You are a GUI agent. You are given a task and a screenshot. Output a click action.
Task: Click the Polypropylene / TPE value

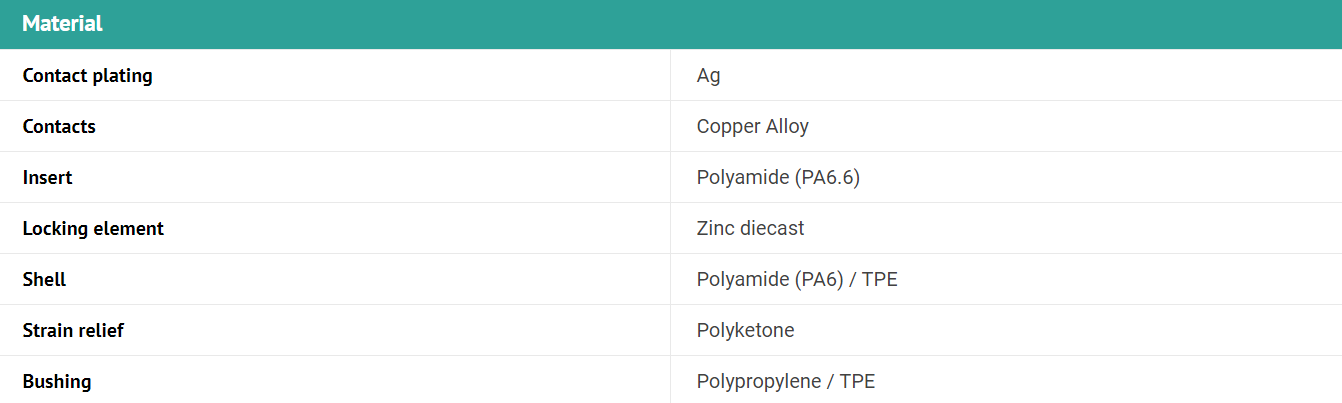[x=786, y=381]
